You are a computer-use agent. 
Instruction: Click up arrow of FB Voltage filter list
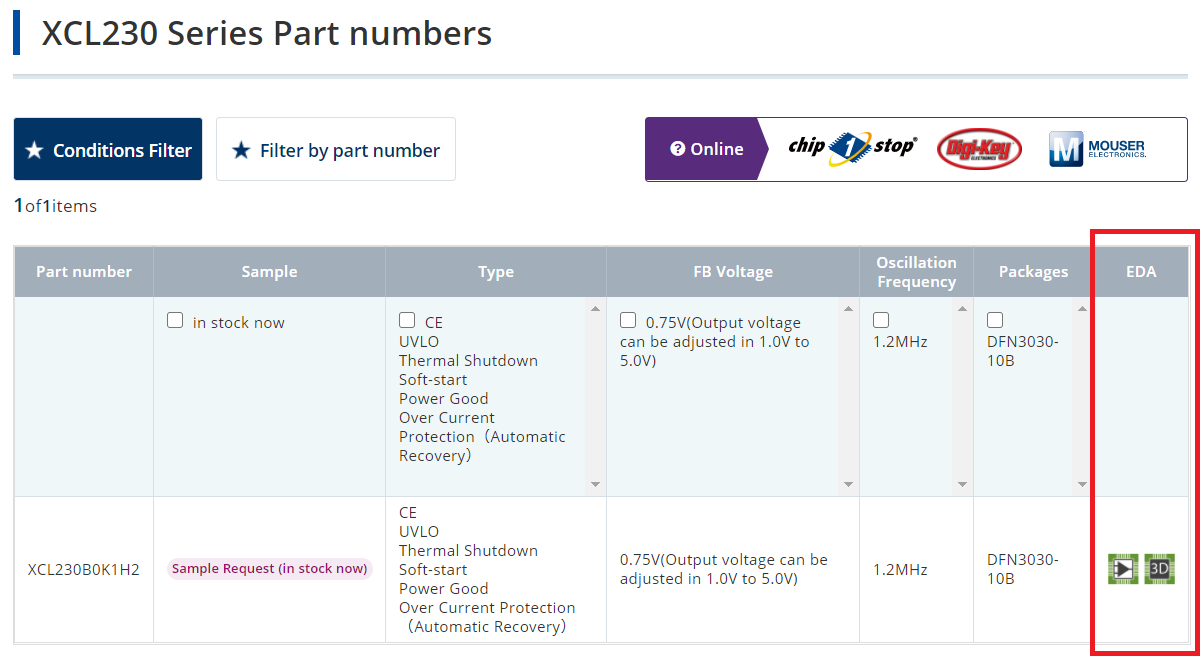coord(848,309)
